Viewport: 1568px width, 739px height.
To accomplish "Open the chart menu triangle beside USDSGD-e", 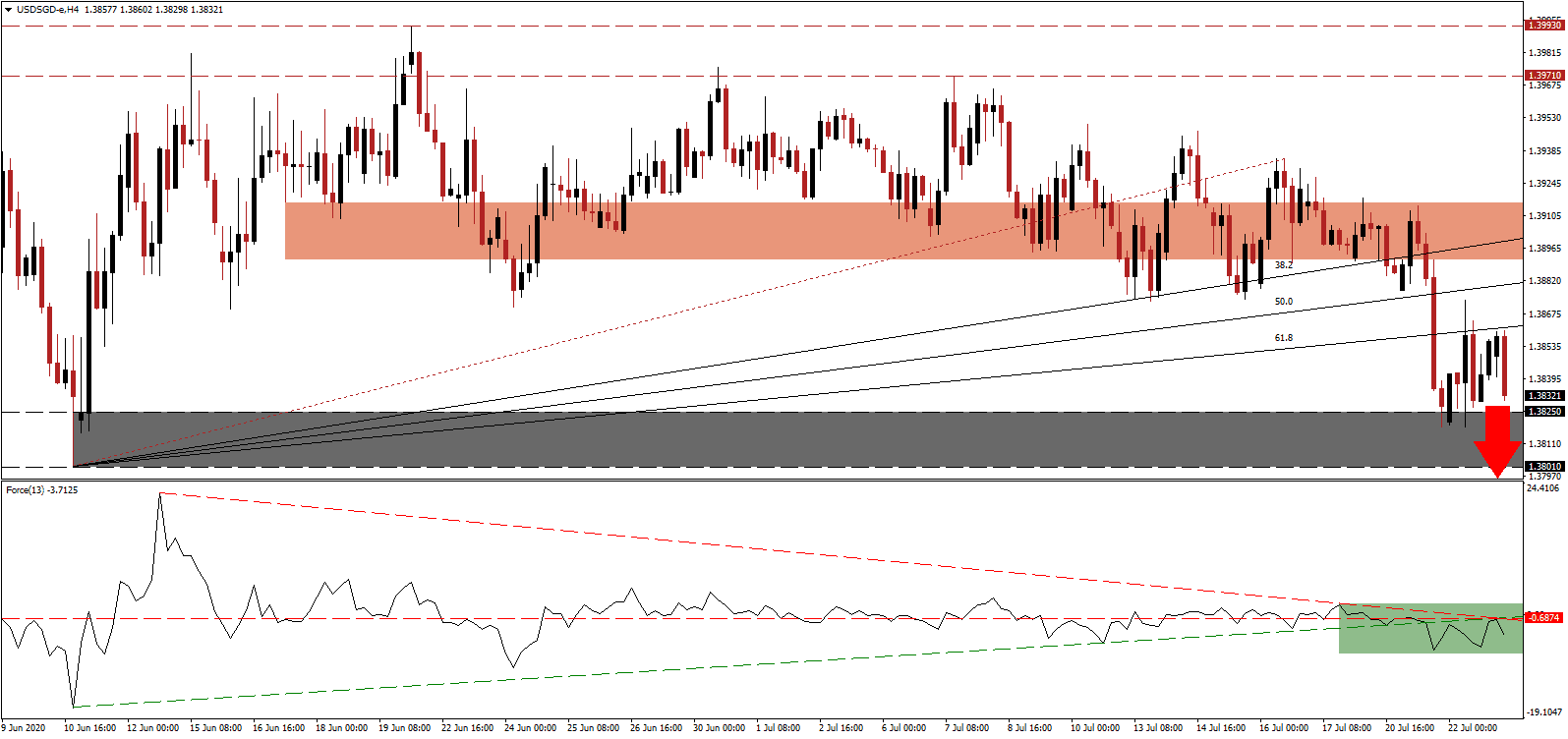I will pyautogui.click(x=8, y=10).
